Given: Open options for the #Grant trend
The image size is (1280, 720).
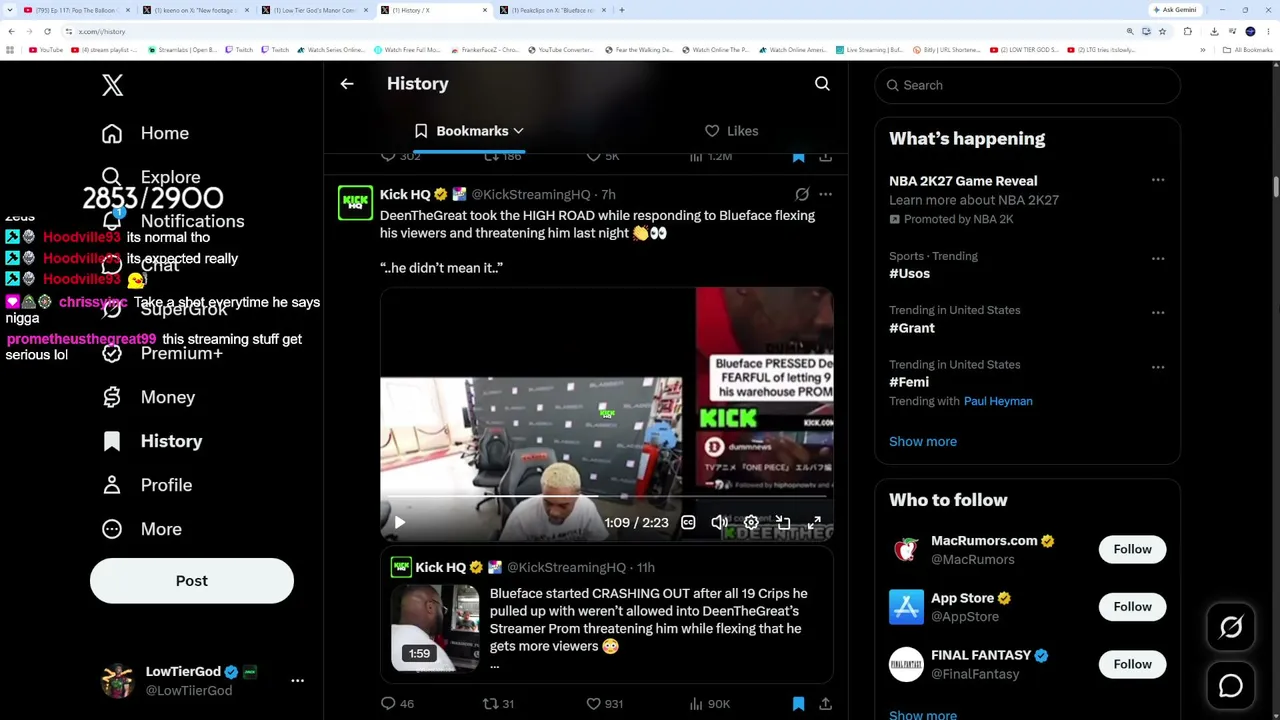Looking at the screenshot, I should click(x=1158, y=312).
